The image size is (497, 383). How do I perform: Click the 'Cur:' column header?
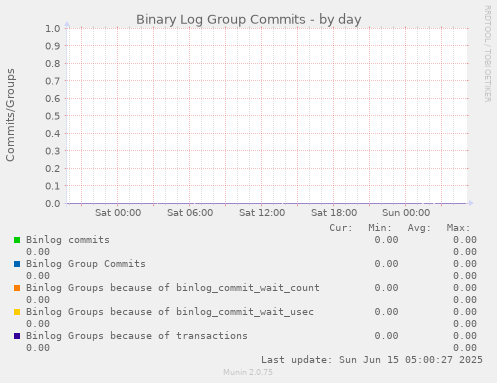pos(341,228)
